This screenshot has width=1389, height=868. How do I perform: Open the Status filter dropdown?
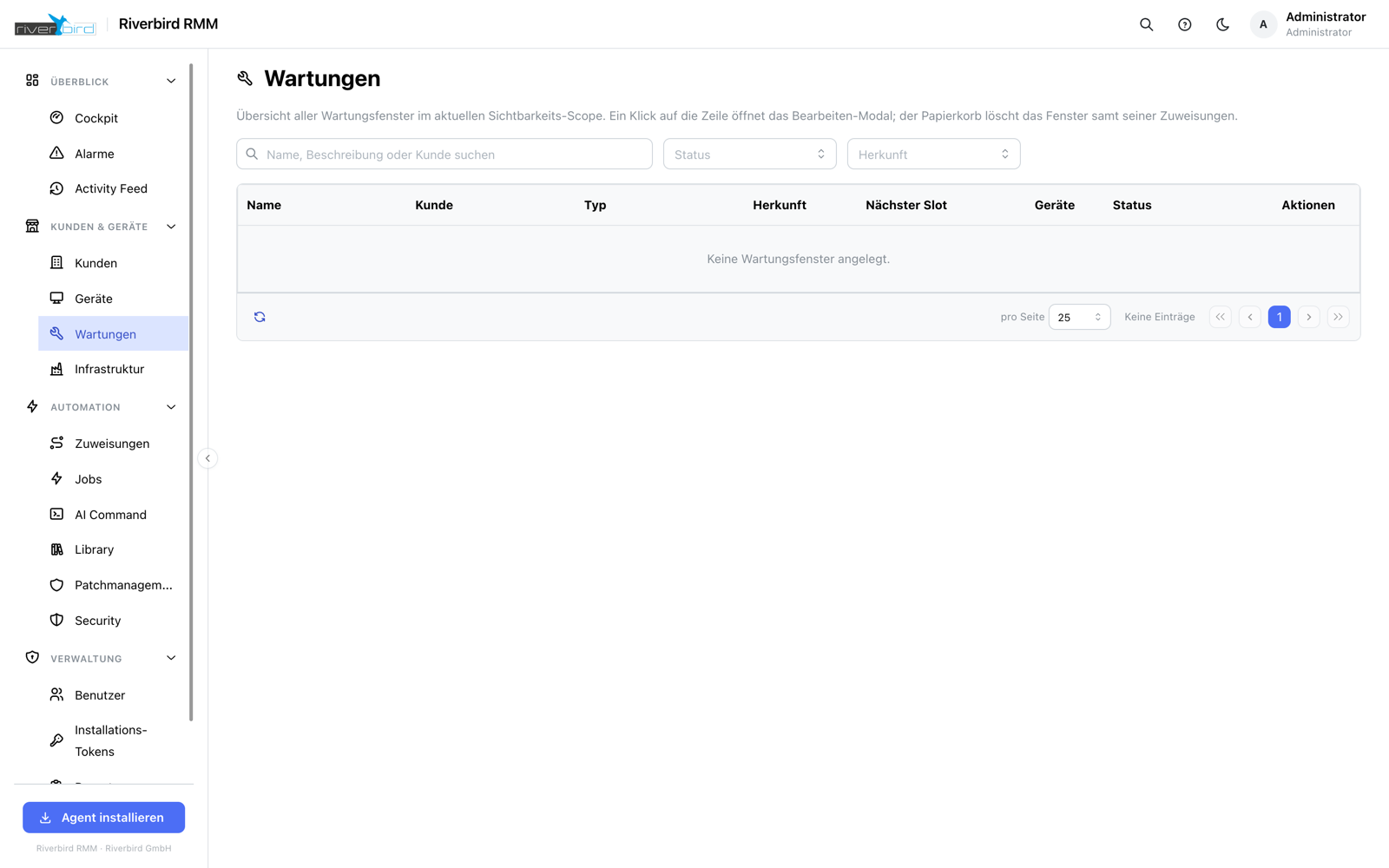tap(749, 154)
